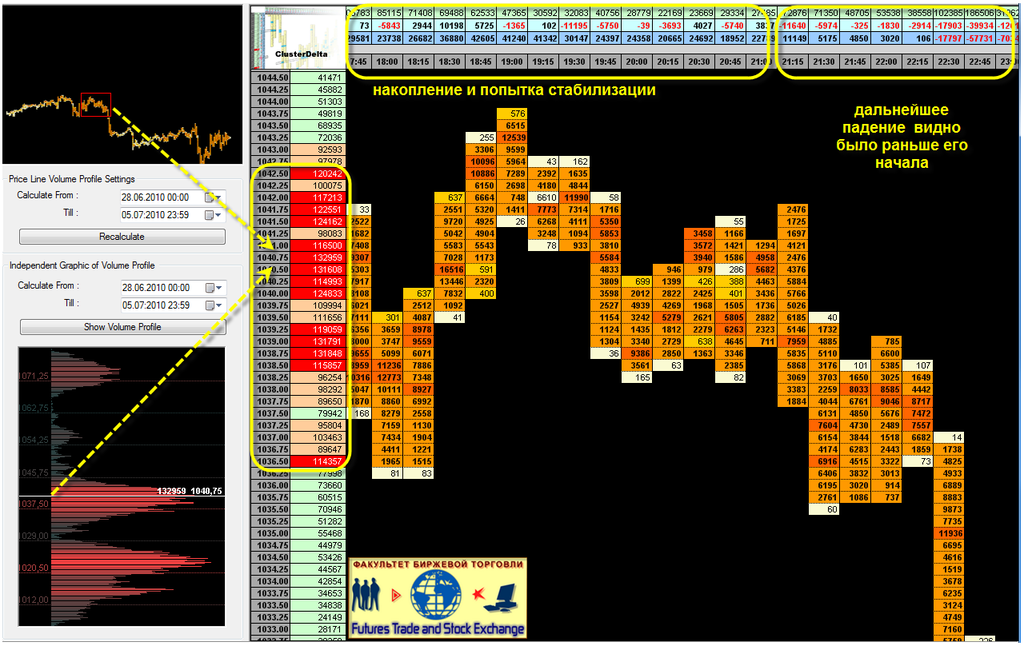Click the 1042.00 price row label
1024x646 pixels.
pos(271,198)
